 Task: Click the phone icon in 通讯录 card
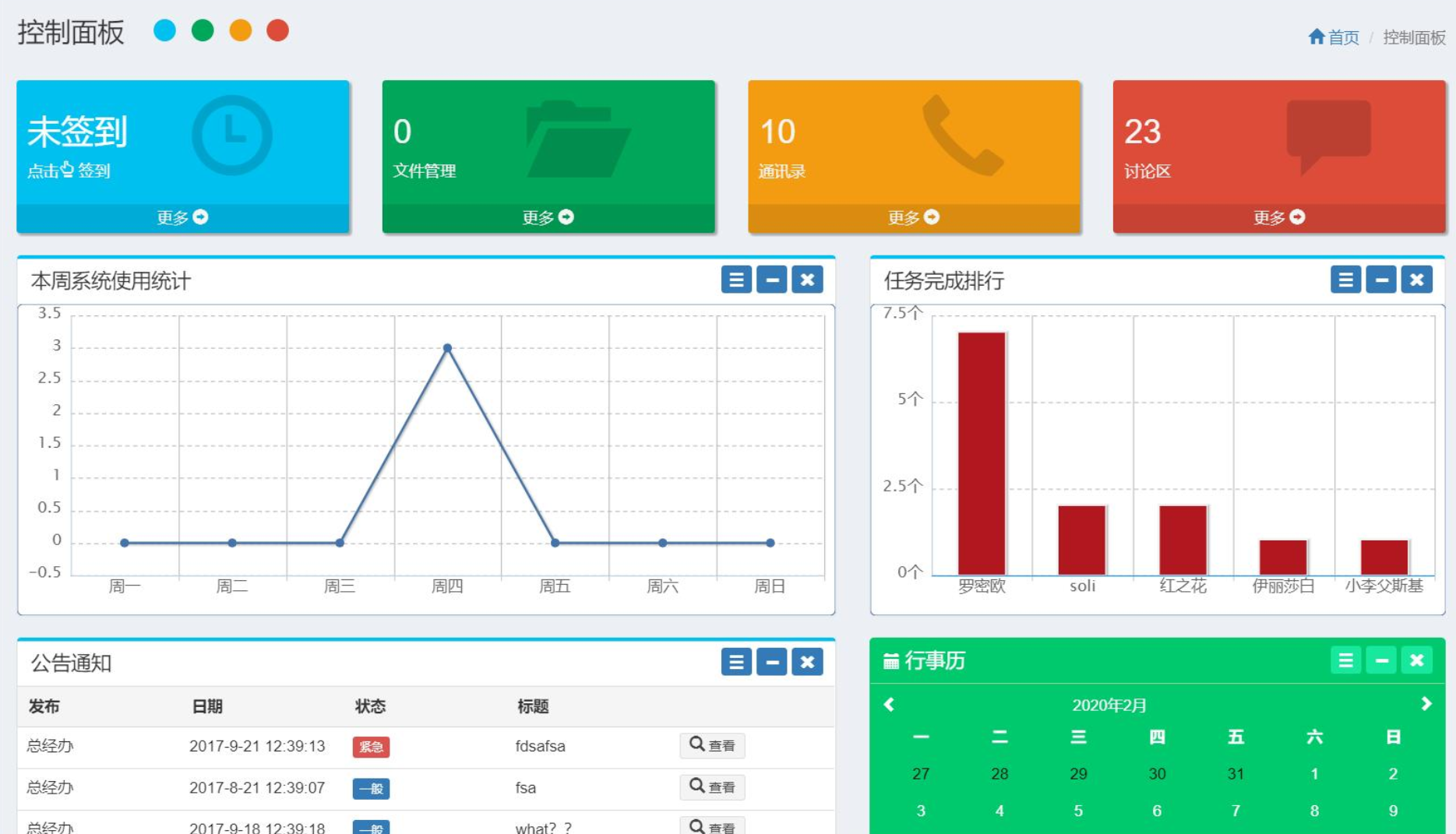click(x=962, y=135)
